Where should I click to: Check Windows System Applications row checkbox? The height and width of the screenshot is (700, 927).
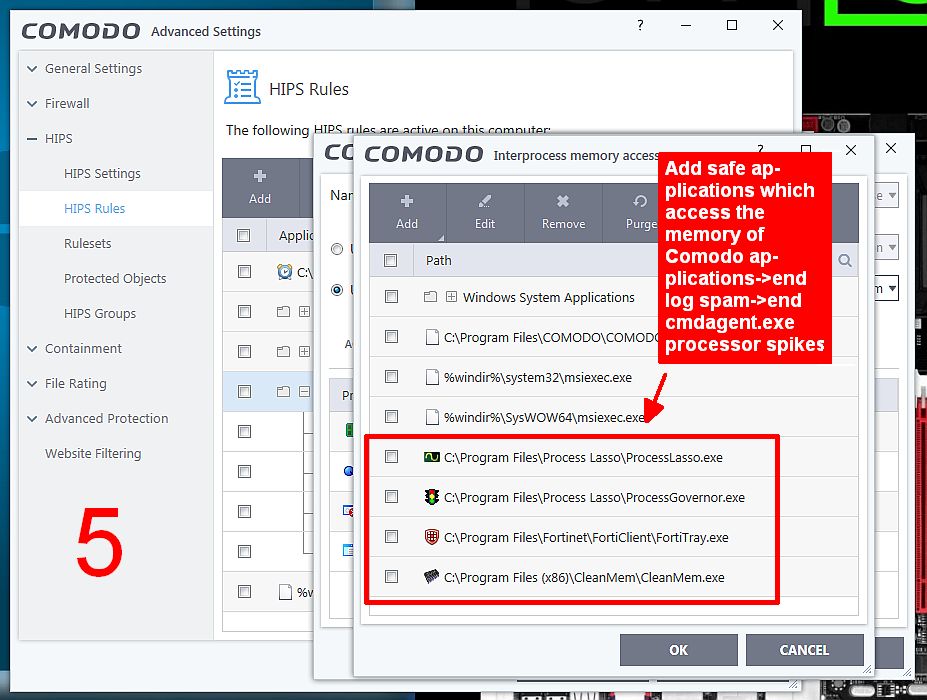tap(391, 297)
